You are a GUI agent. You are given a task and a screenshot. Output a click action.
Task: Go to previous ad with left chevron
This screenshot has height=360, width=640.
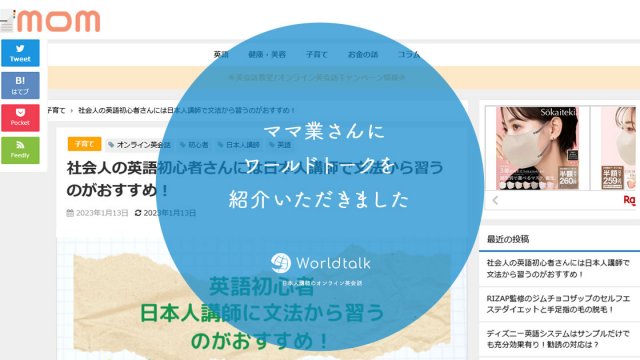coord(495,200)
